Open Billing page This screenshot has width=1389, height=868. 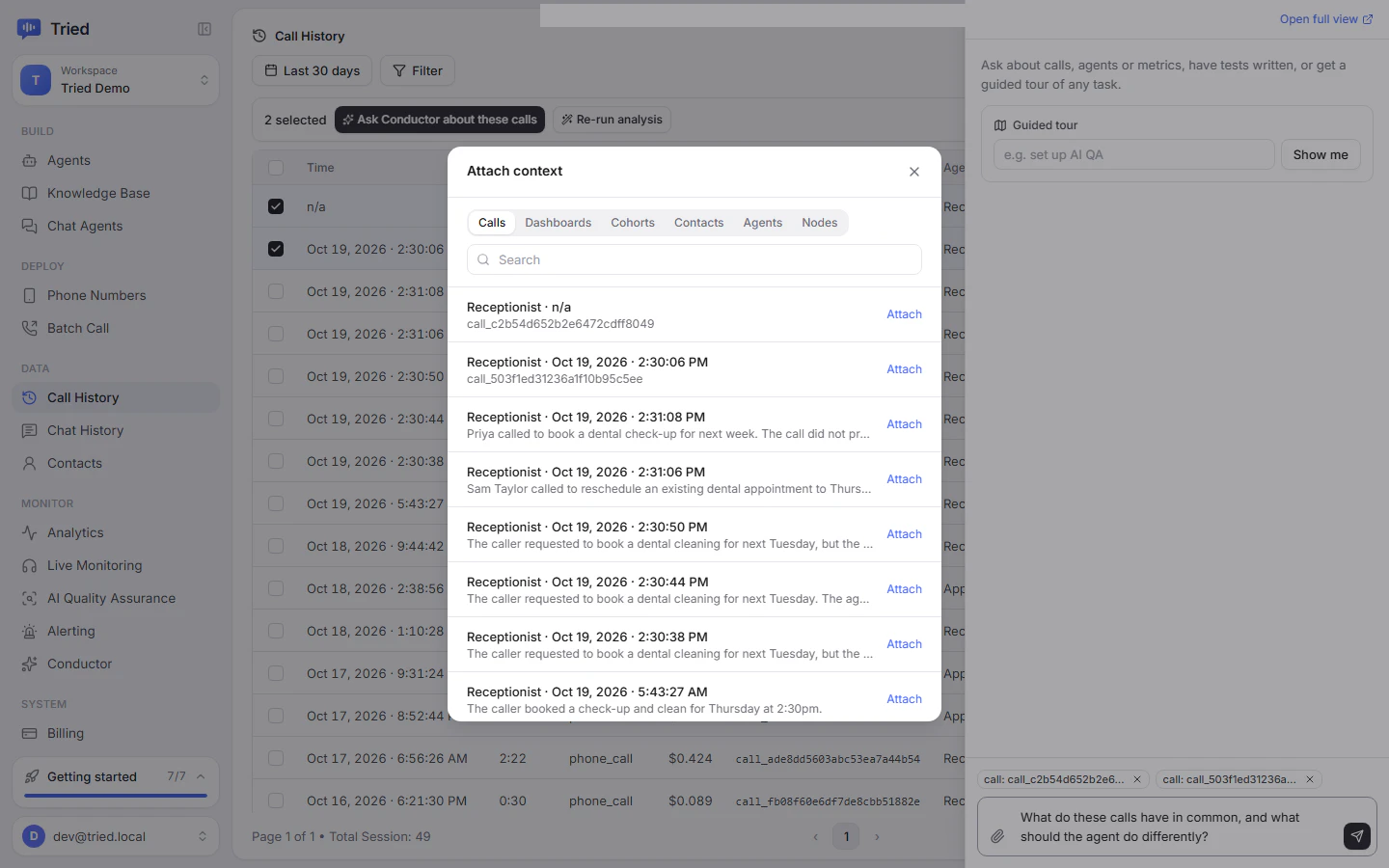click(116, 733)
